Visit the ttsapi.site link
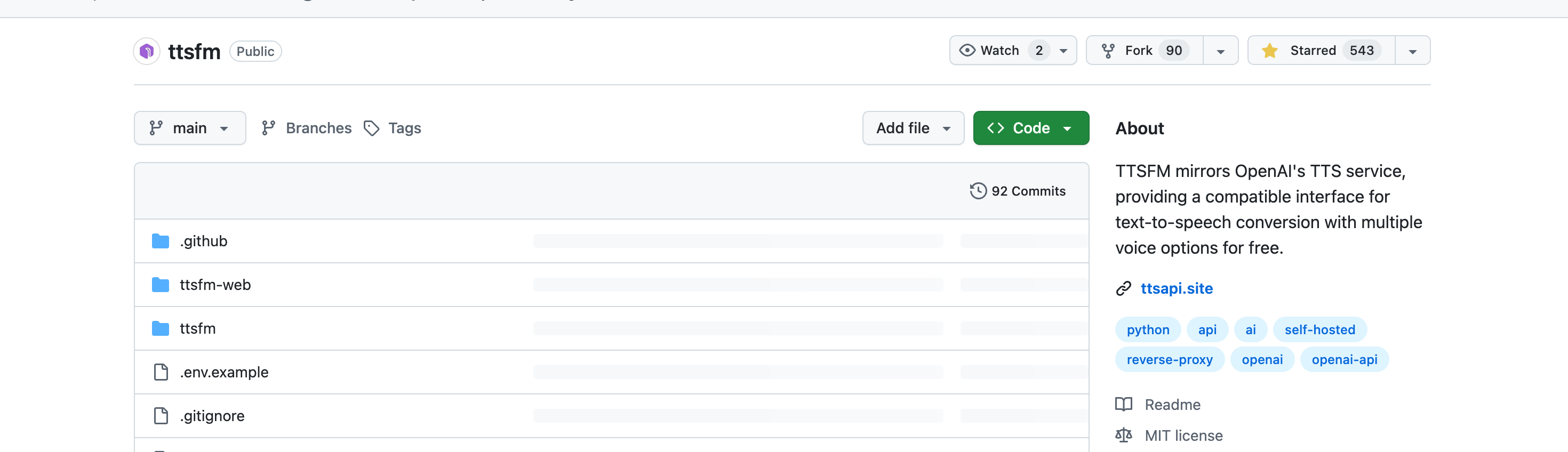Screen dimensions: 1568x452 click(1176, 288)
